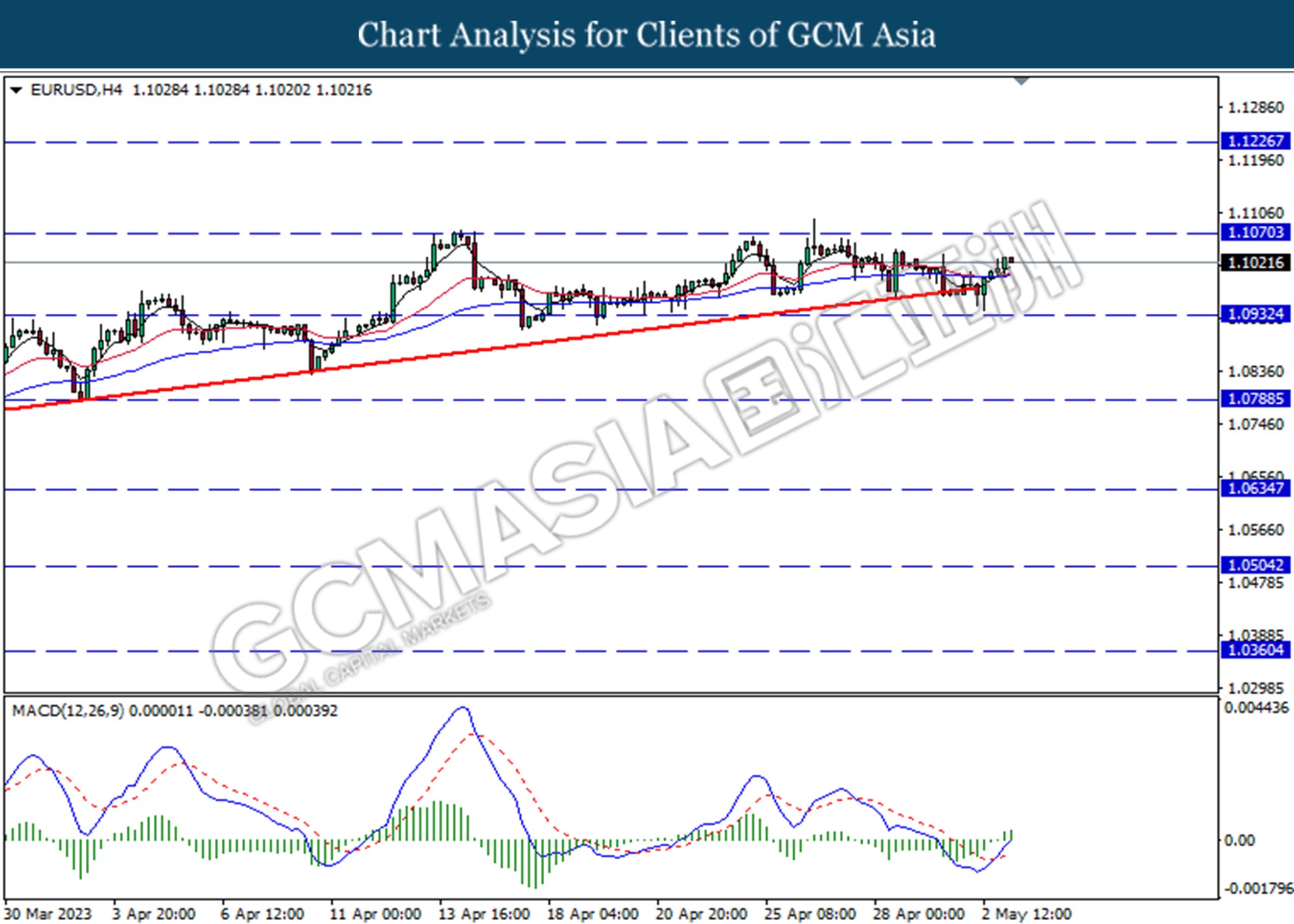Click the EURUSD,H4 chart title dropdown arrow
This screenshot has height=924, width=1294.
16,90
